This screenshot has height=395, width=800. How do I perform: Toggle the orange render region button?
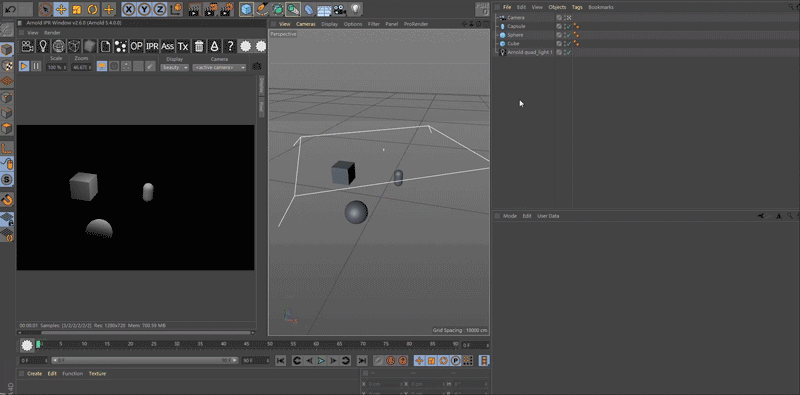click(x=102, y=66)
